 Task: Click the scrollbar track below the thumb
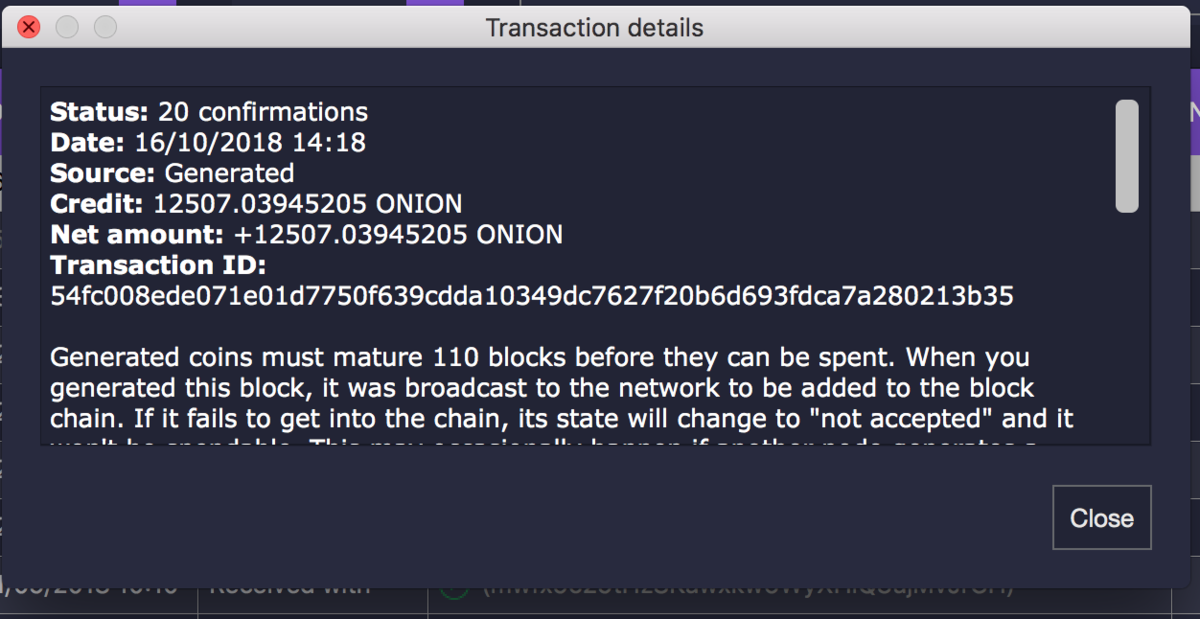click(x=1127, y=330)
